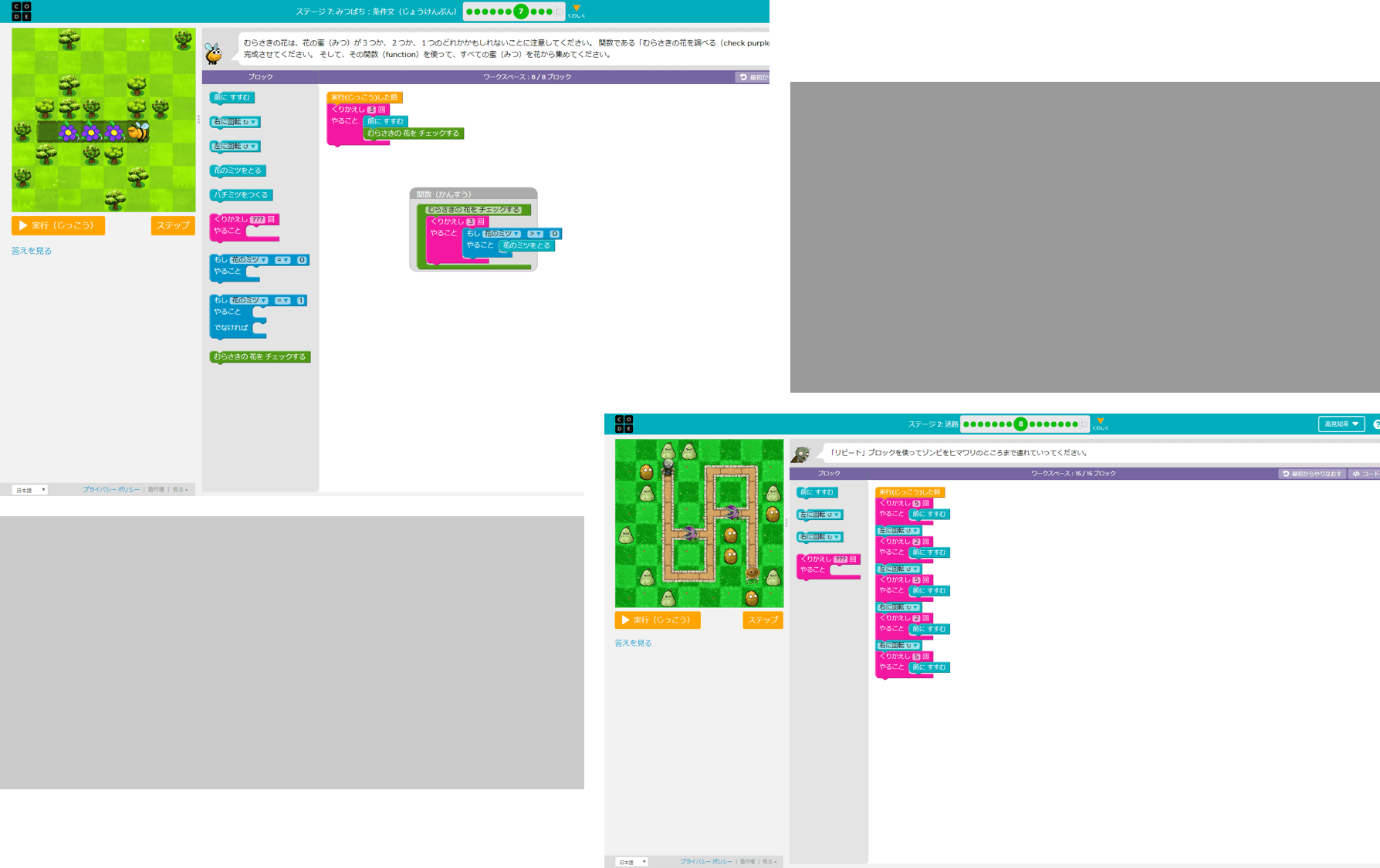The image size is (1380, 868).
Task: Run the program with the 実行 button
Action: coord(59,225)
